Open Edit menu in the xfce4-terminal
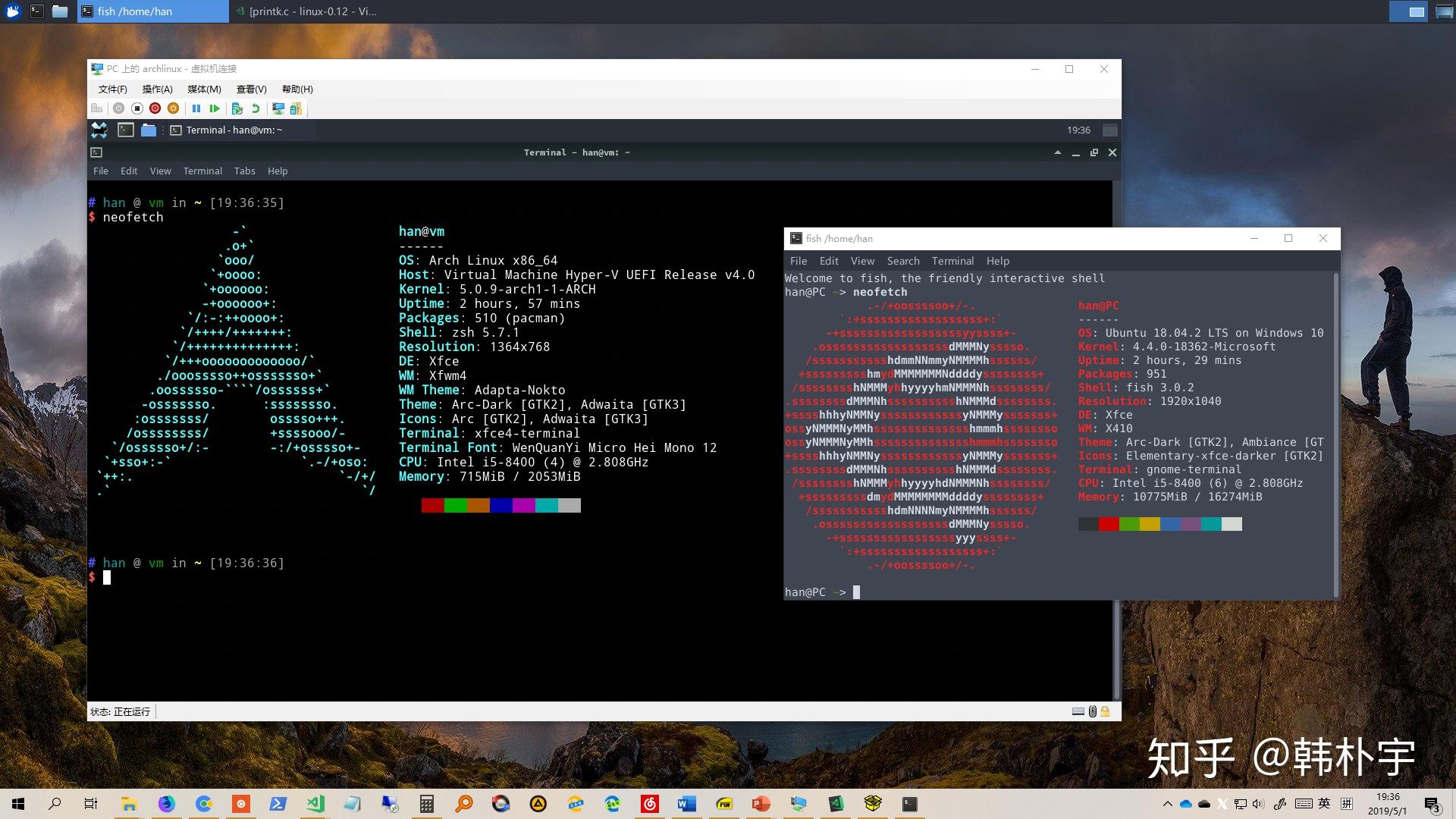Screen dimensions: 1456x819 click(129, 171)
